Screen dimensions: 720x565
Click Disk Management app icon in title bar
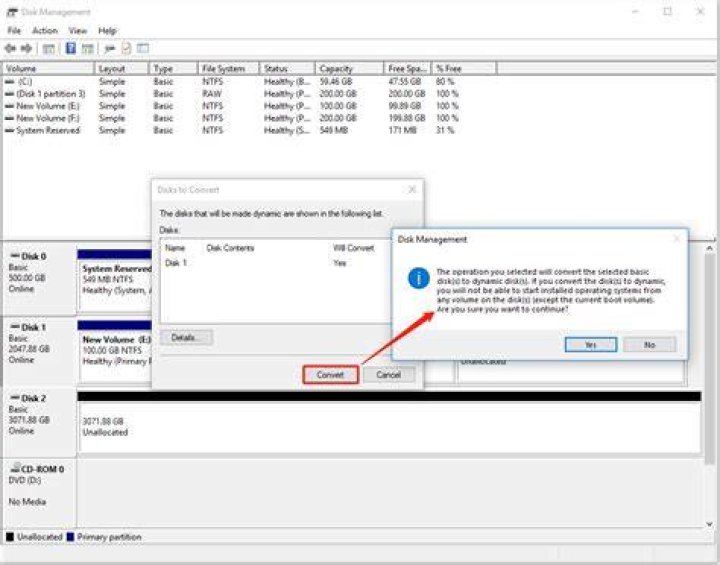click(12, 12)
